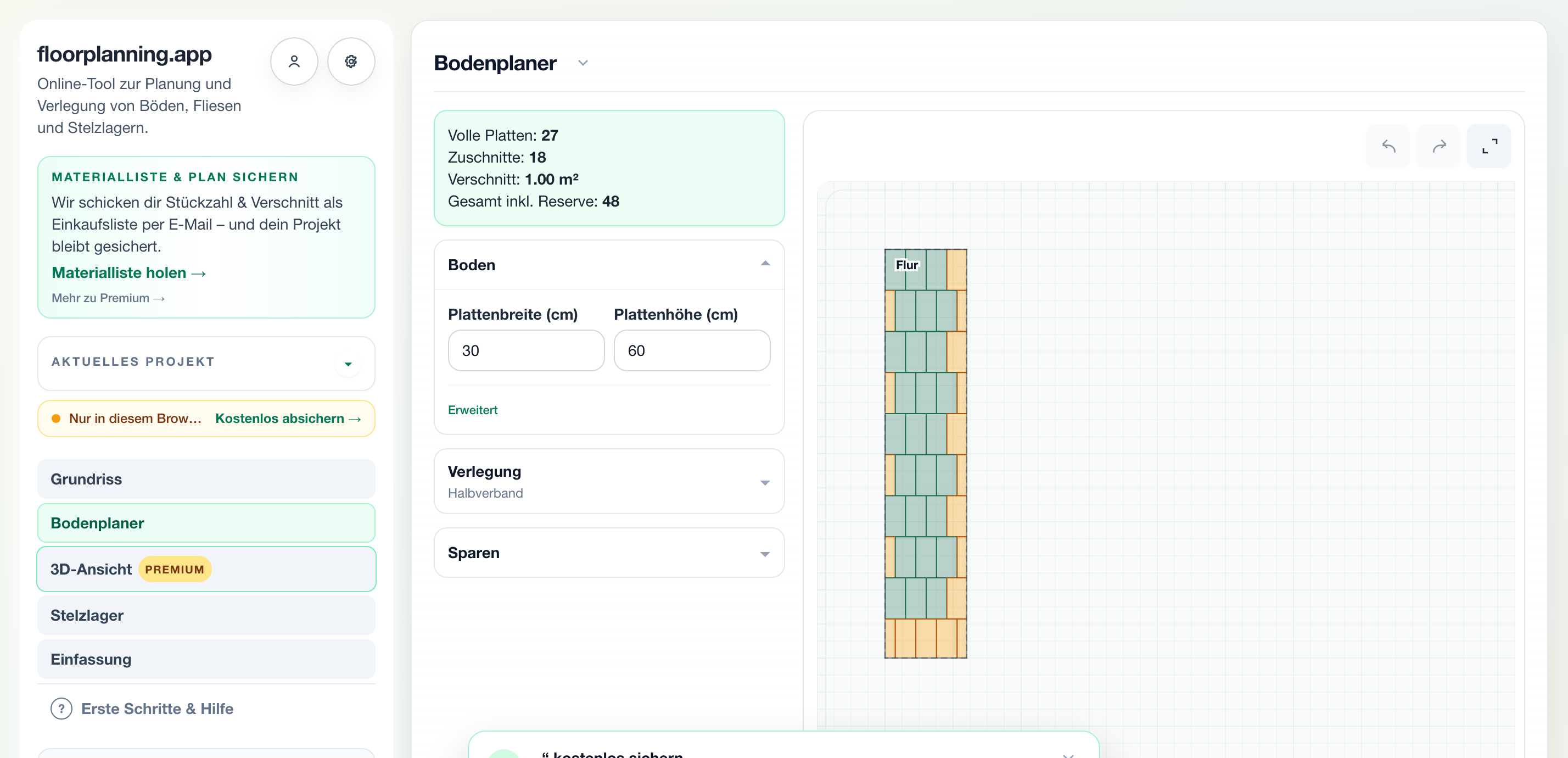Collapse the Boden section

765,264
